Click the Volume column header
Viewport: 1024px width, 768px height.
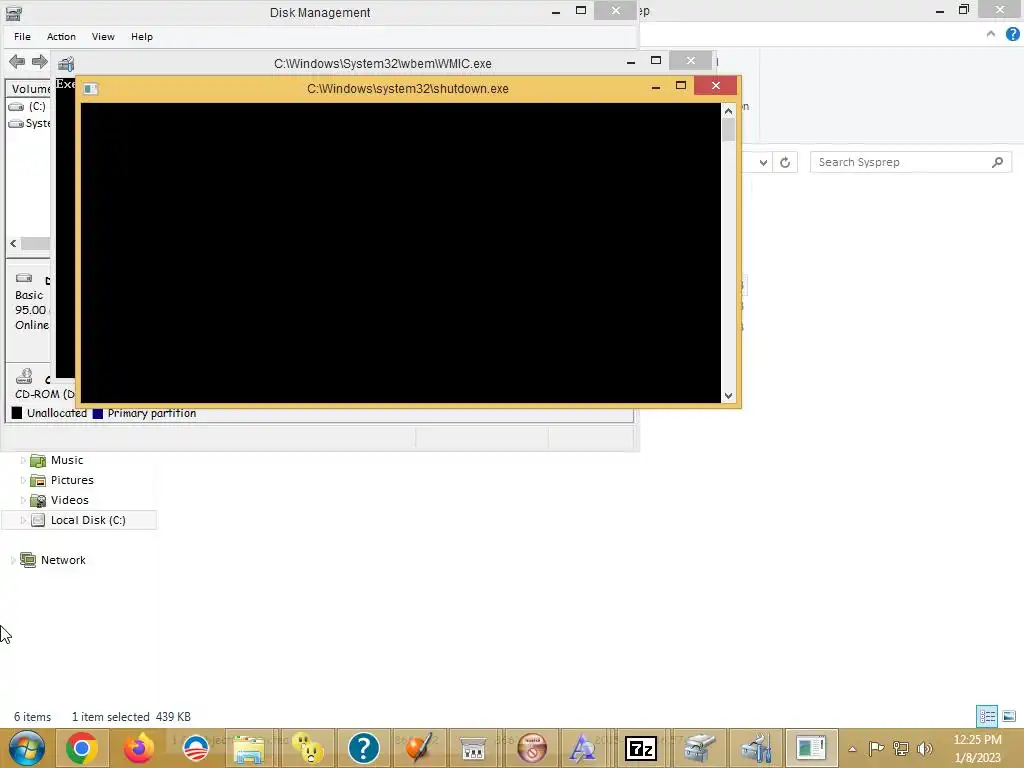pos(29,88)
